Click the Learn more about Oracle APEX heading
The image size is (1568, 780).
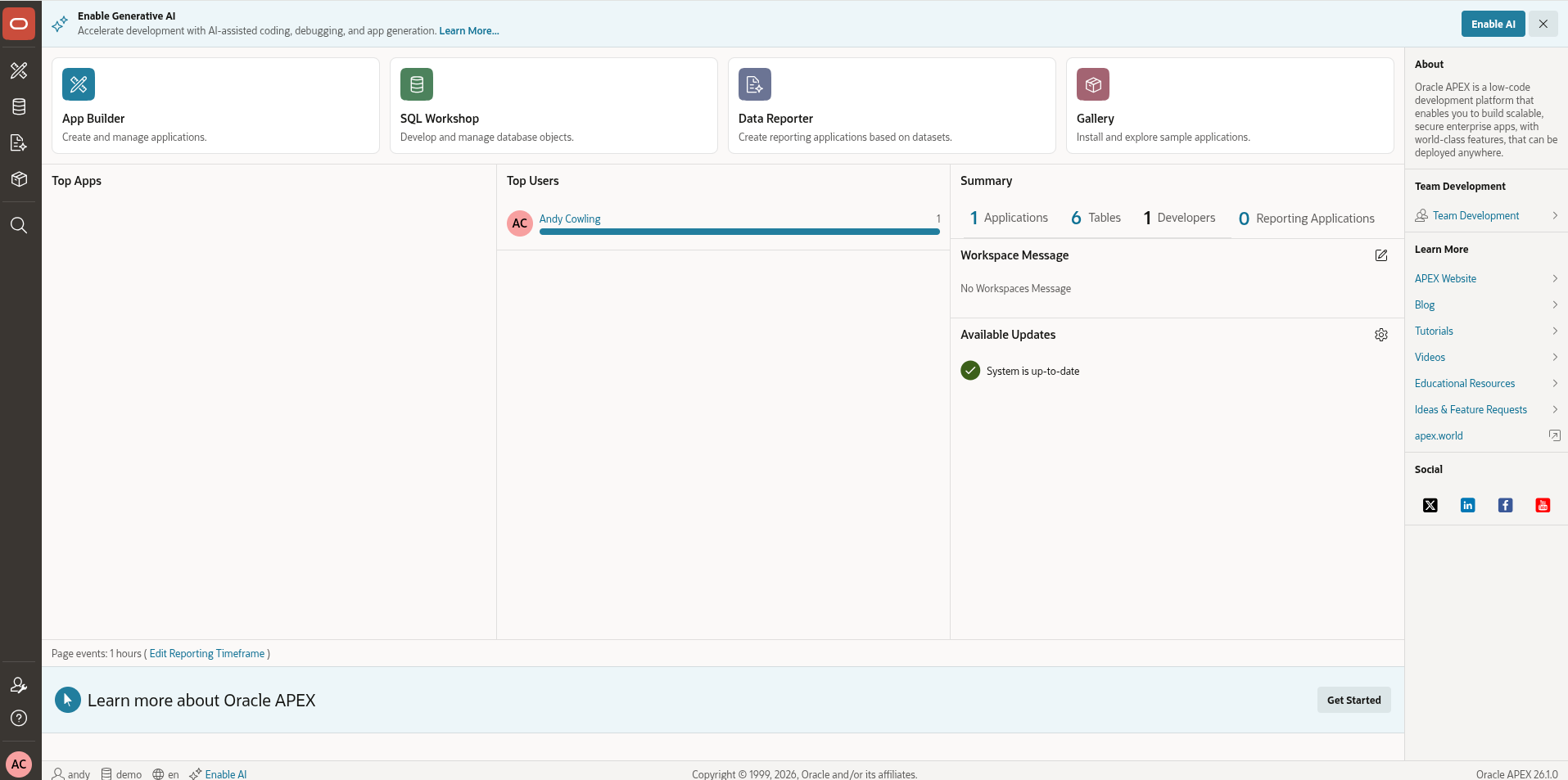click(x=201, y=701)
